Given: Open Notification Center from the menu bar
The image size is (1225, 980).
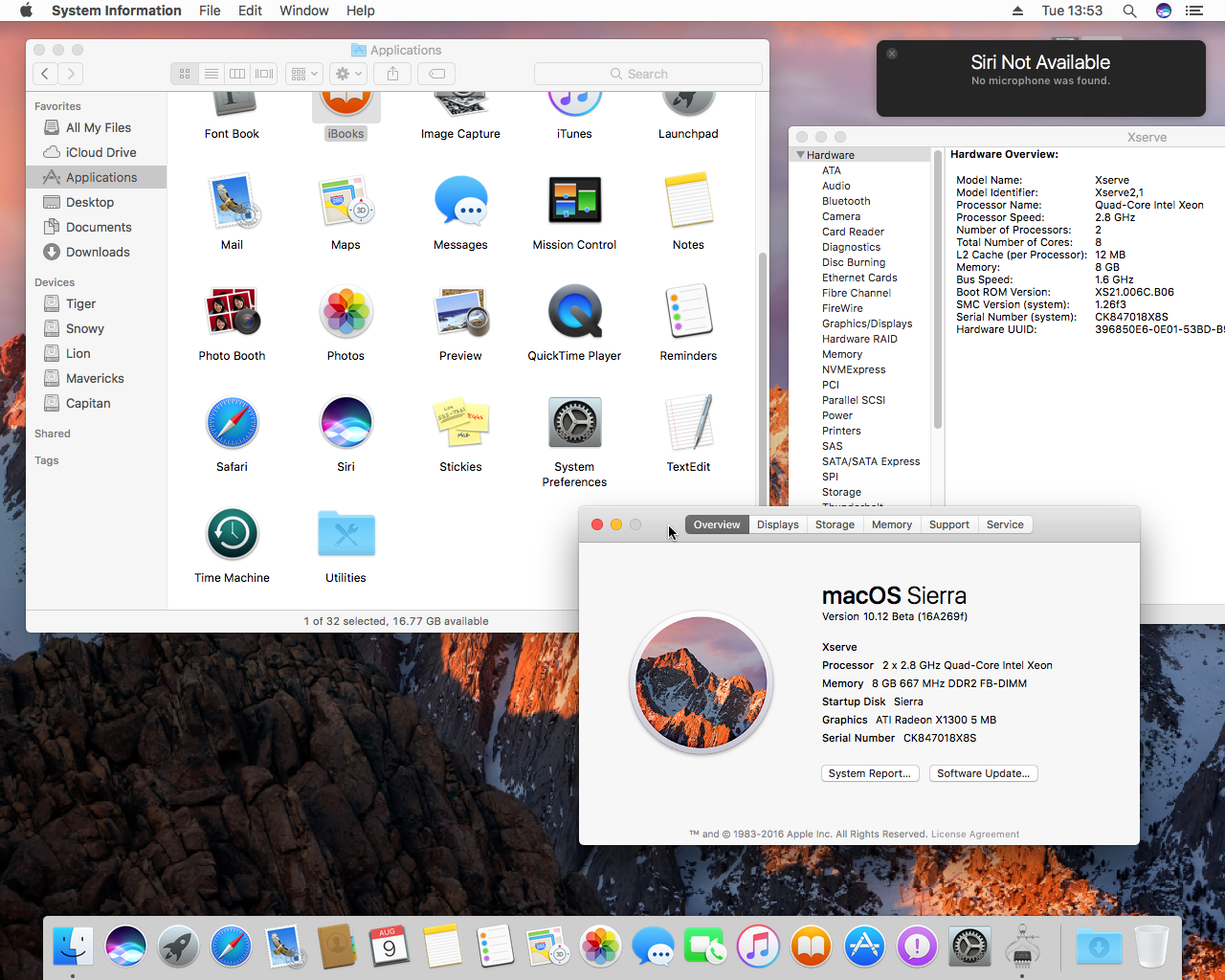Looking at the screenshot, I should (1193, 11).
